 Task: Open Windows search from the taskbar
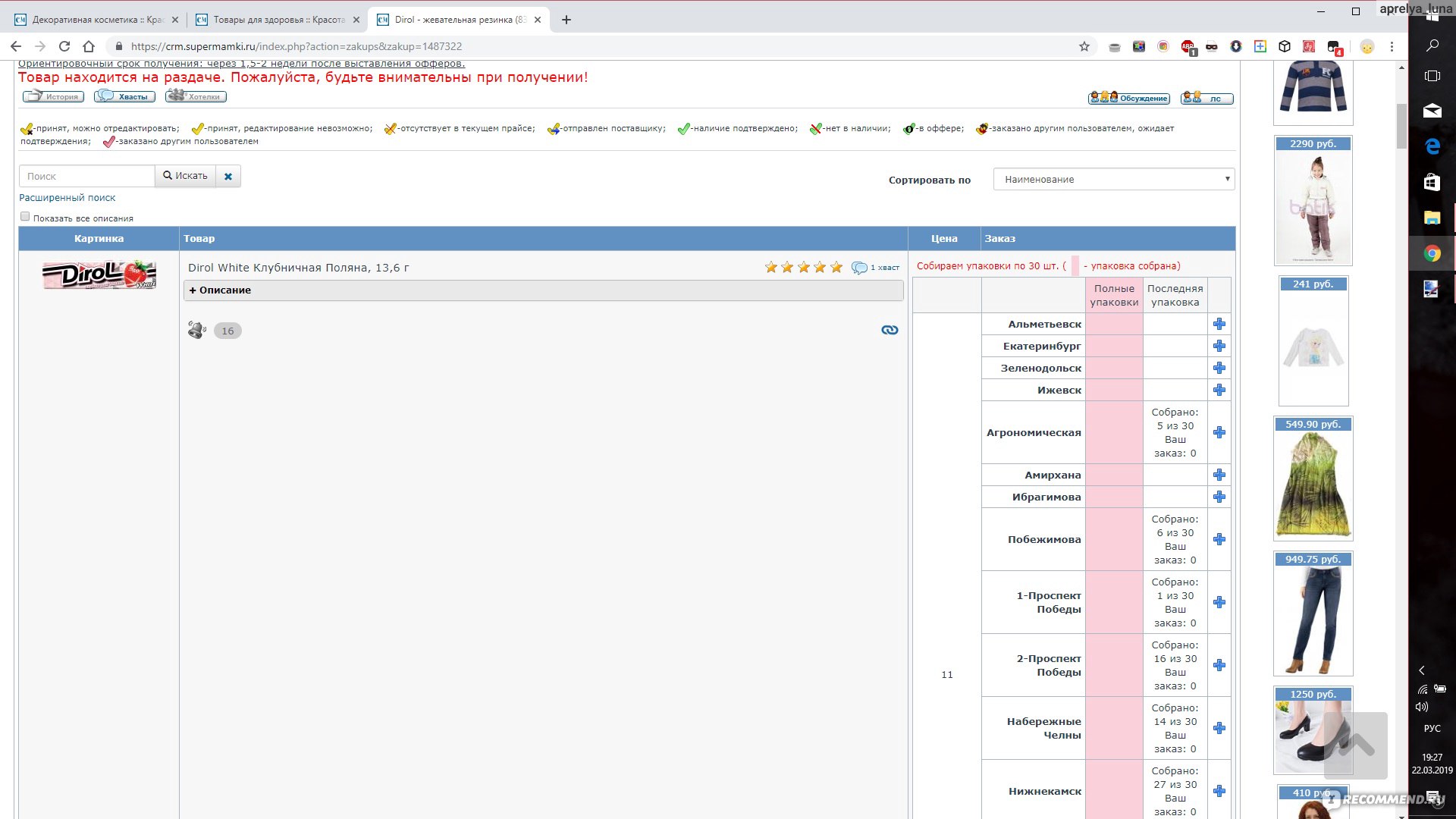(1432, 45)
